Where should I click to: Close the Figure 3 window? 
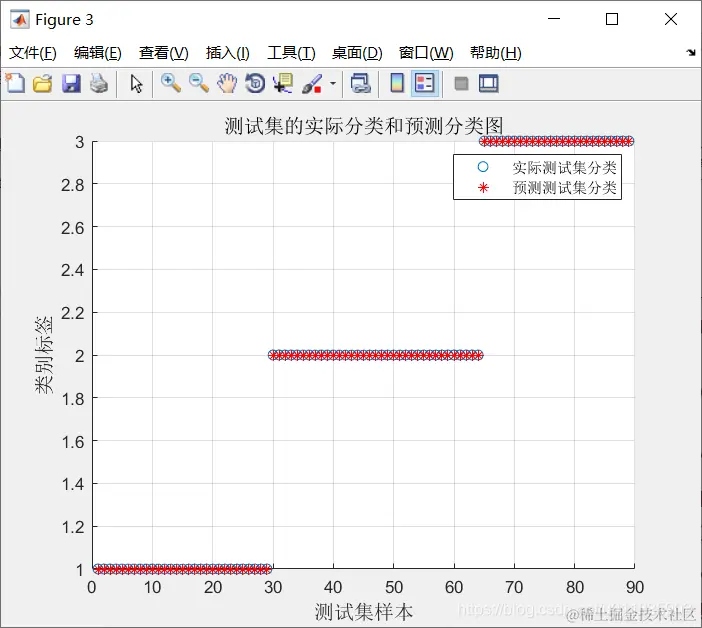coord(671,19)
